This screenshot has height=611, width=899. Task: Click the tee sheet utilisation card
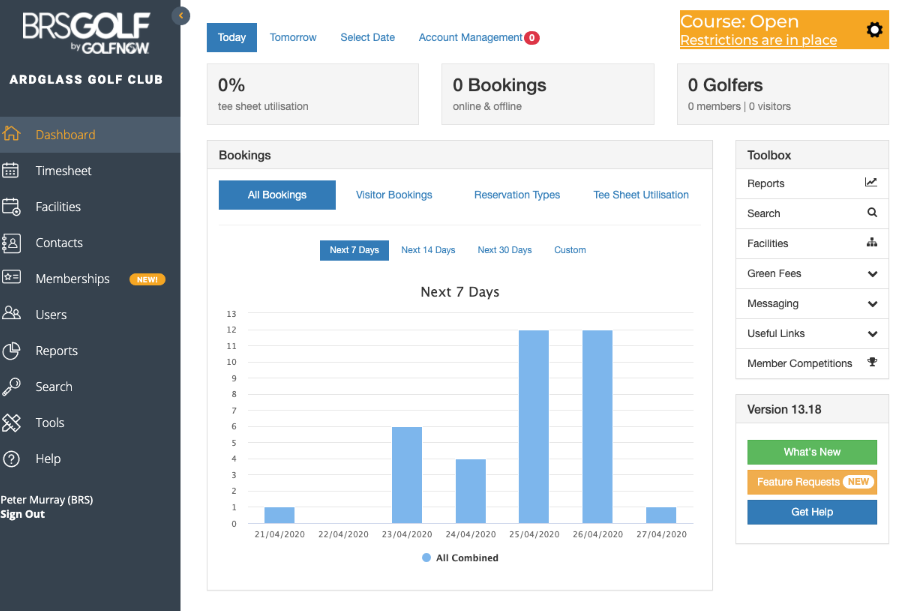point(312,94)
